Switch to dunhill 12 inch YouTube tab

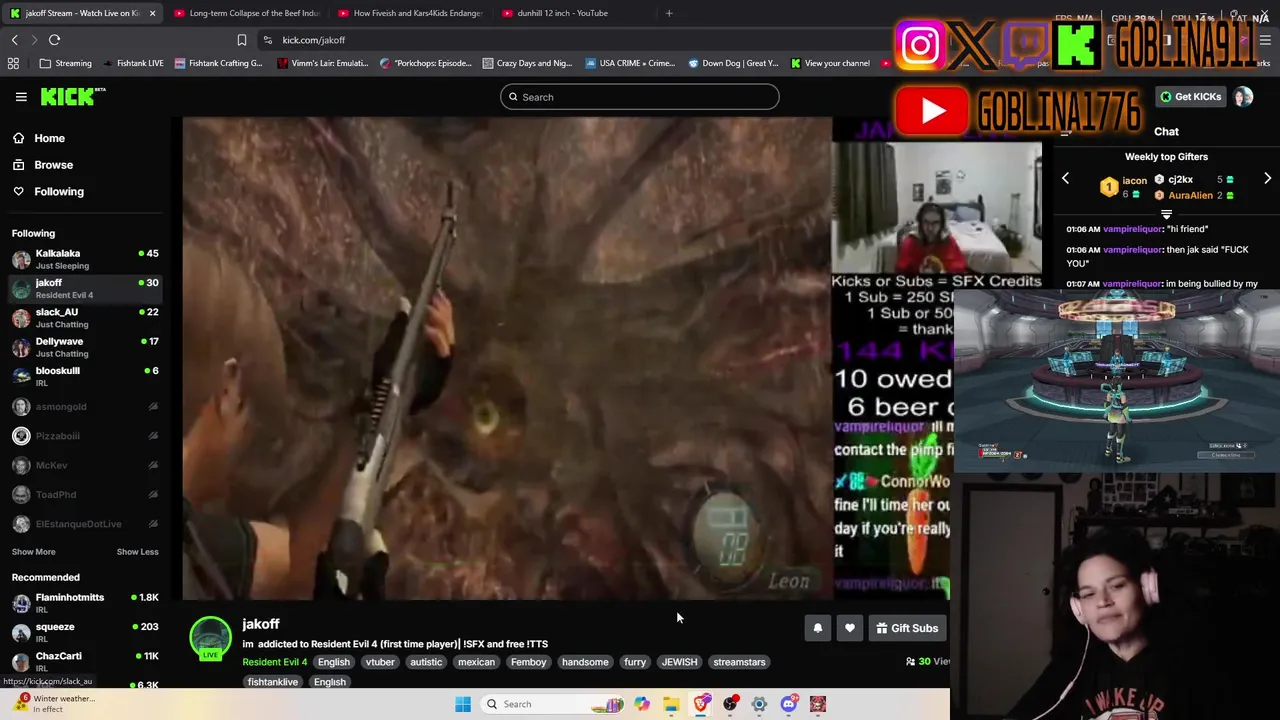pyautogui.click(x=574, y=13)
